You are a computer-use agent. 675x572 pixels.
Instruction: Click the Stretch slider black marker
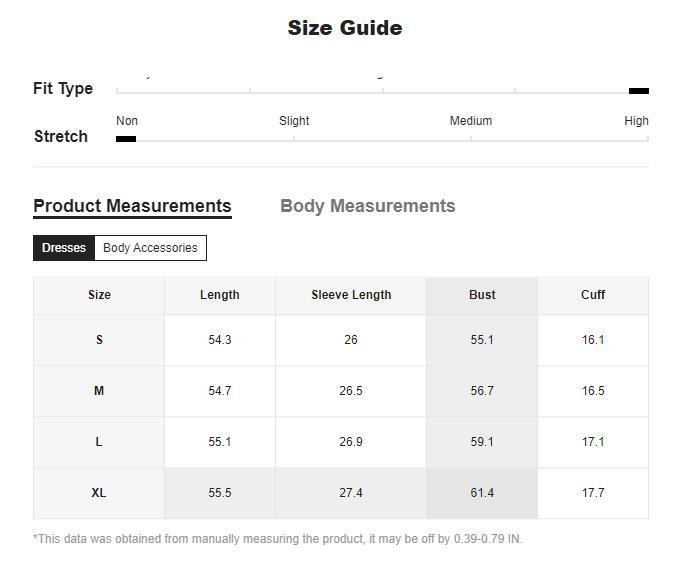coord(126,139)
